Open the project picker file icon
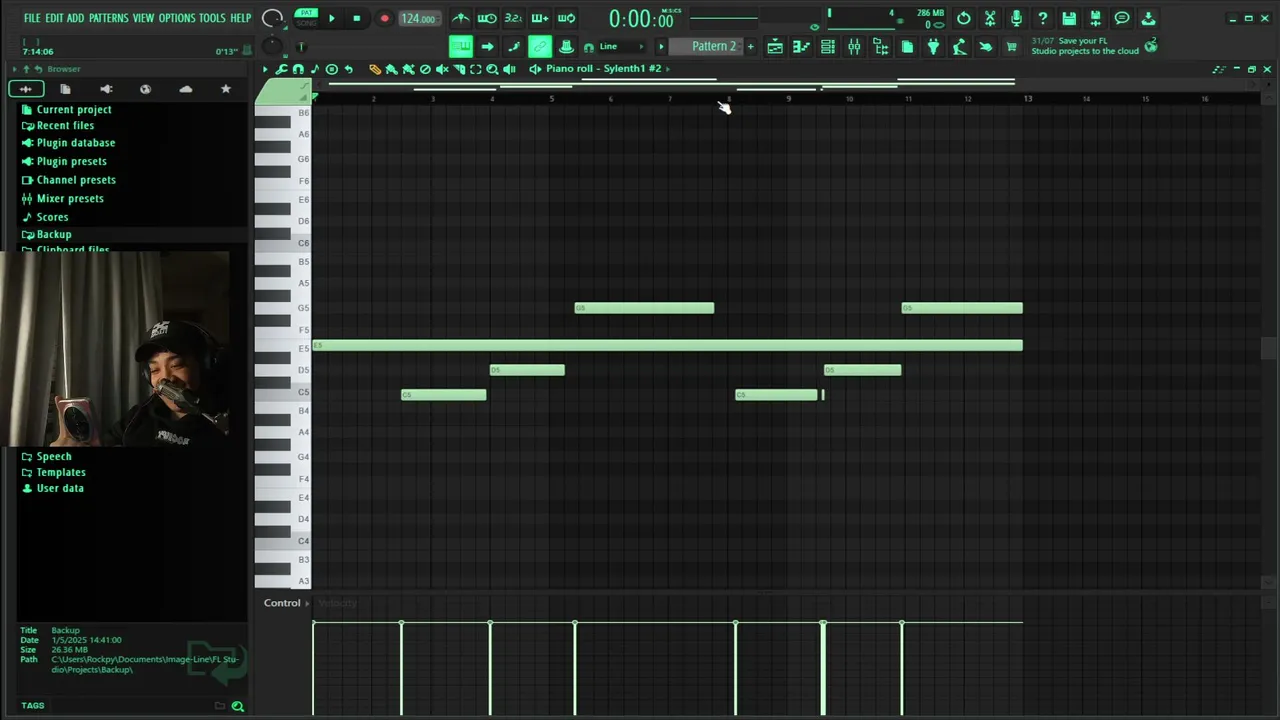1280x720 pixels. click(907, 46)
